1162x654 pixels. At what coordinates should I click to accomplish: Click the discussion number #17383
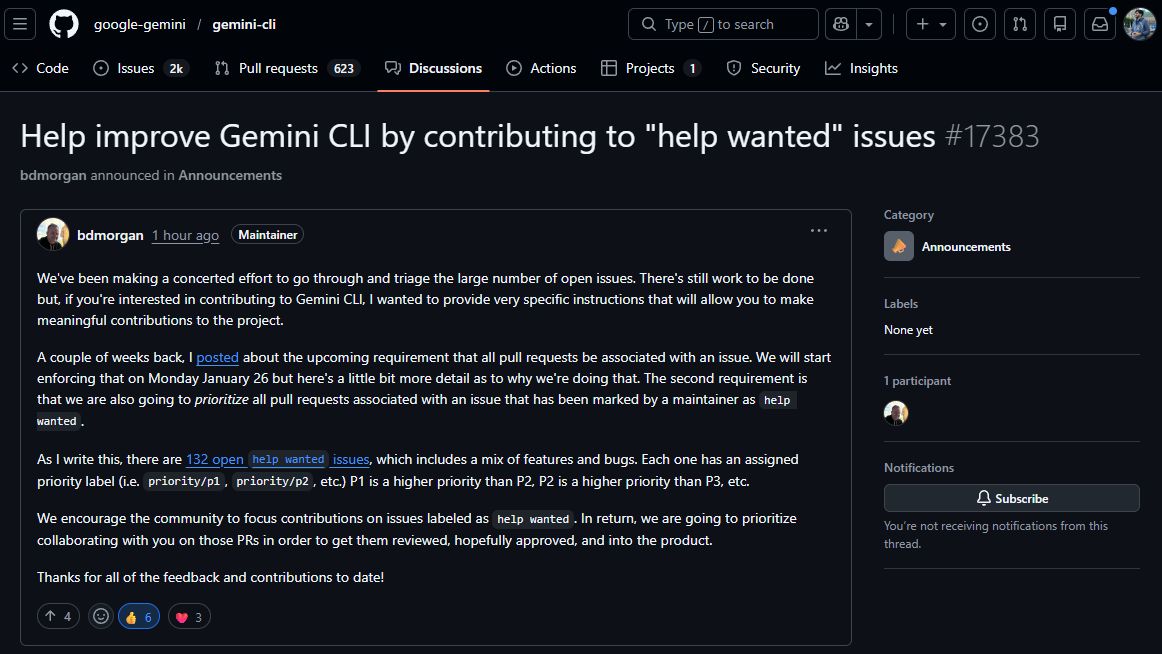coord(992,136)
